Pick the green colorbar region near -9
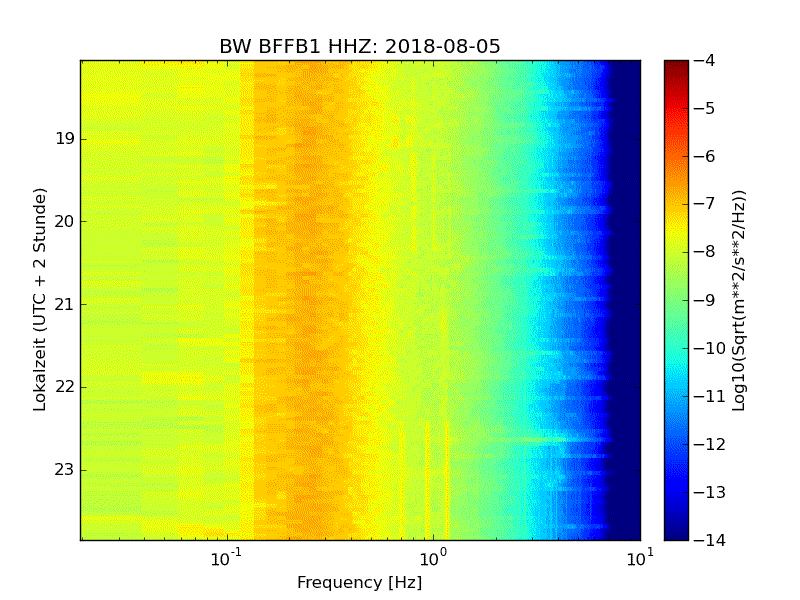The image size is (800, 600). click(677, 300)
